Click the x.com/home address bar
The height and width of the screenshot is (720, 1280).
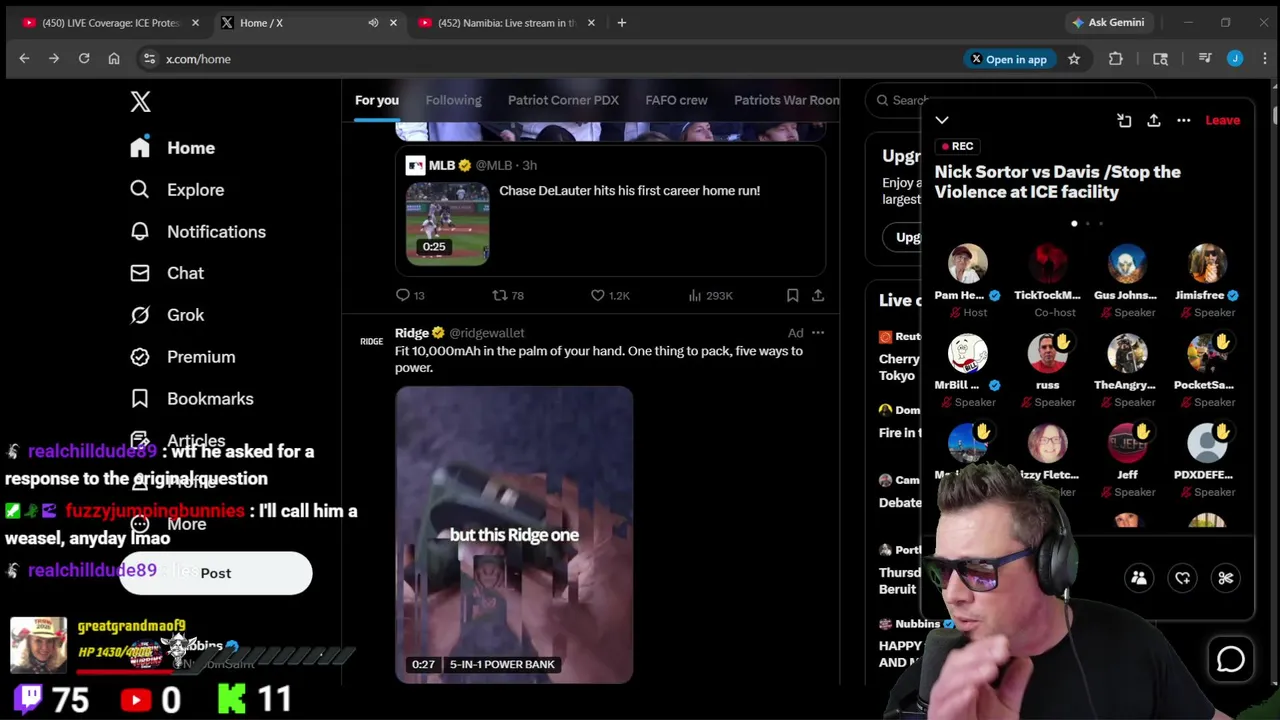pos(550,59)
